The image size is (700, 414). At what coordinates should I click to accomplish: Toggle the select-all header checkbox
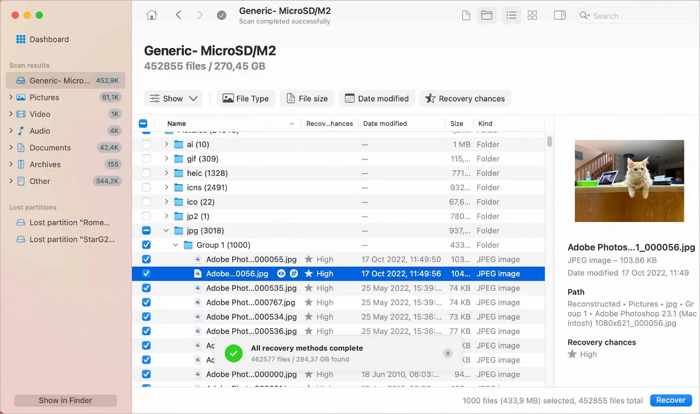tap(143, 124)
